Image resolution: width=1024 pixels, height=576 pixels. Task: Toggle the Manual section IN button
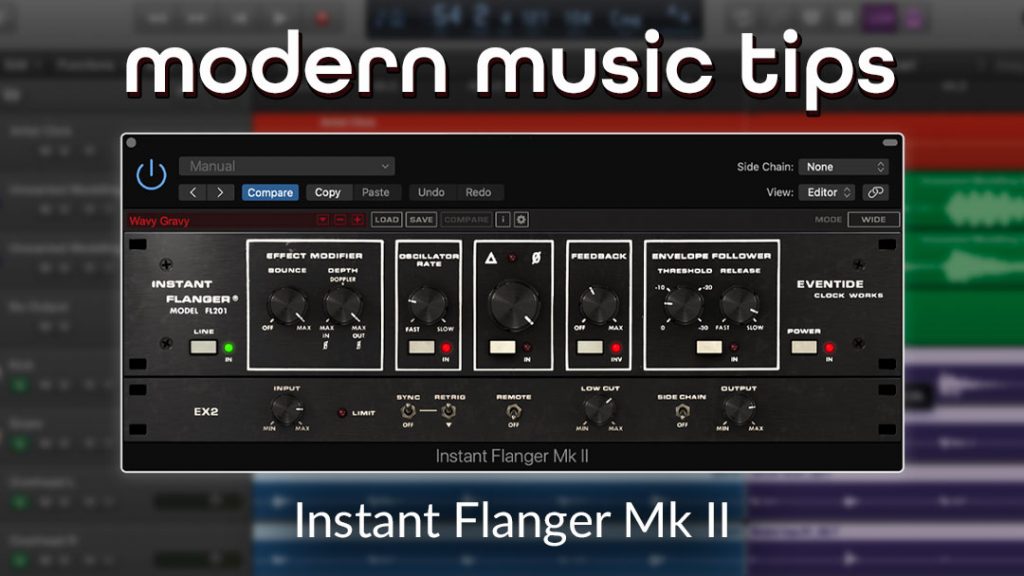(502, 347)
